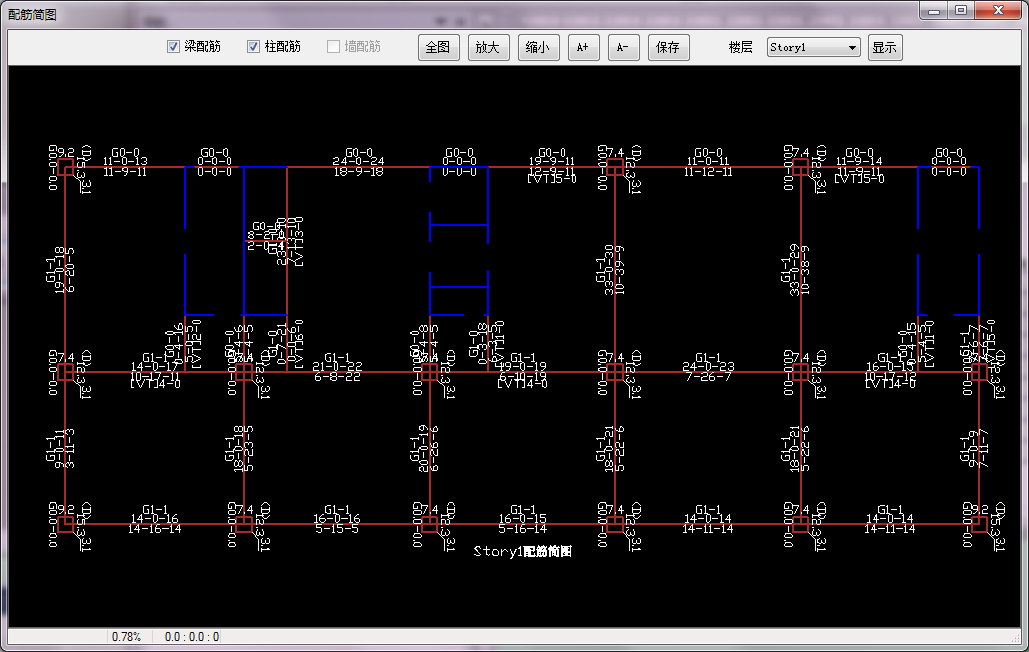
Task: Toggle the 梁配筋 checkbox
Action: click(x=173, y=47)
